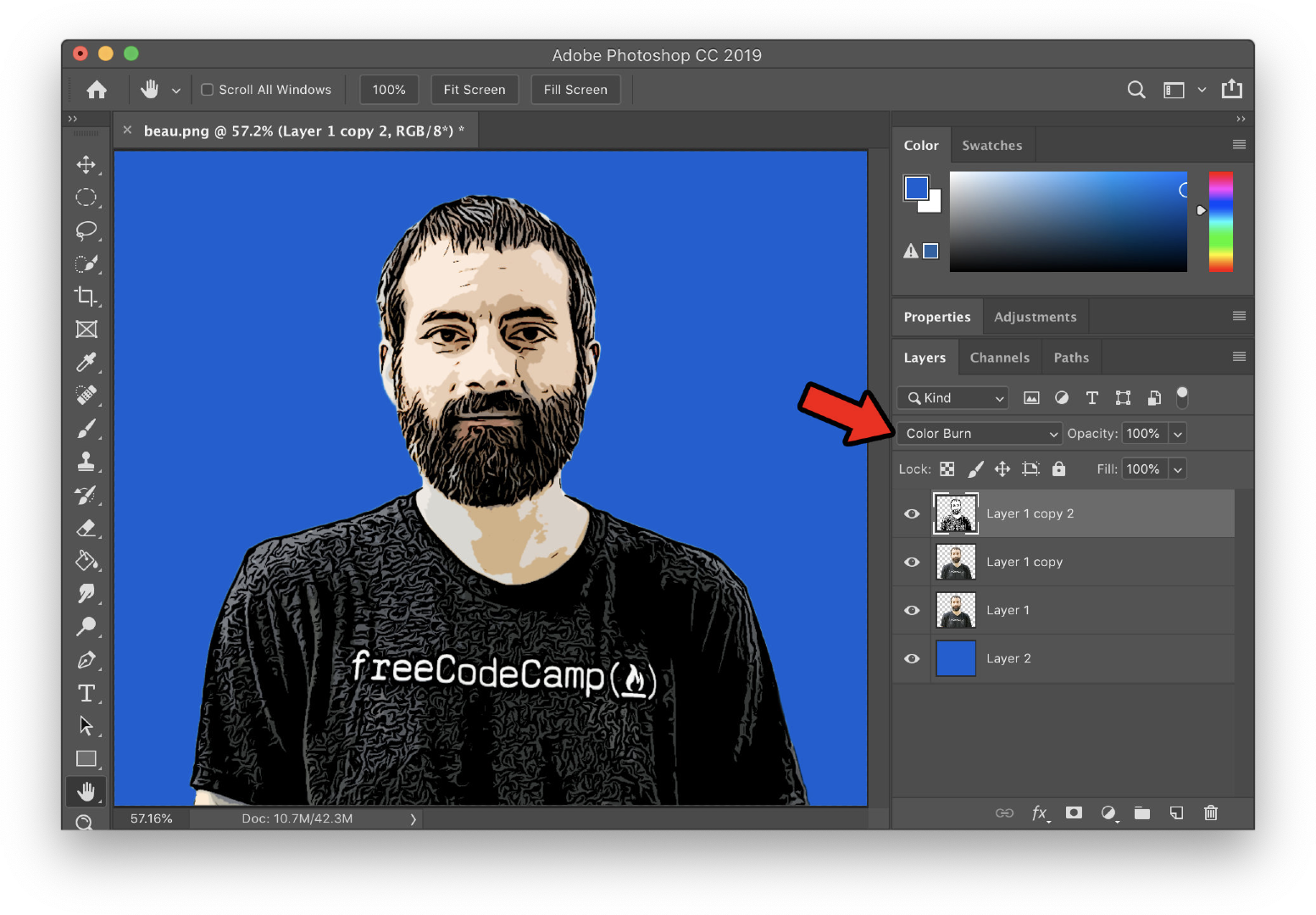Add a layer mask icon

(x=1074, y=813)
